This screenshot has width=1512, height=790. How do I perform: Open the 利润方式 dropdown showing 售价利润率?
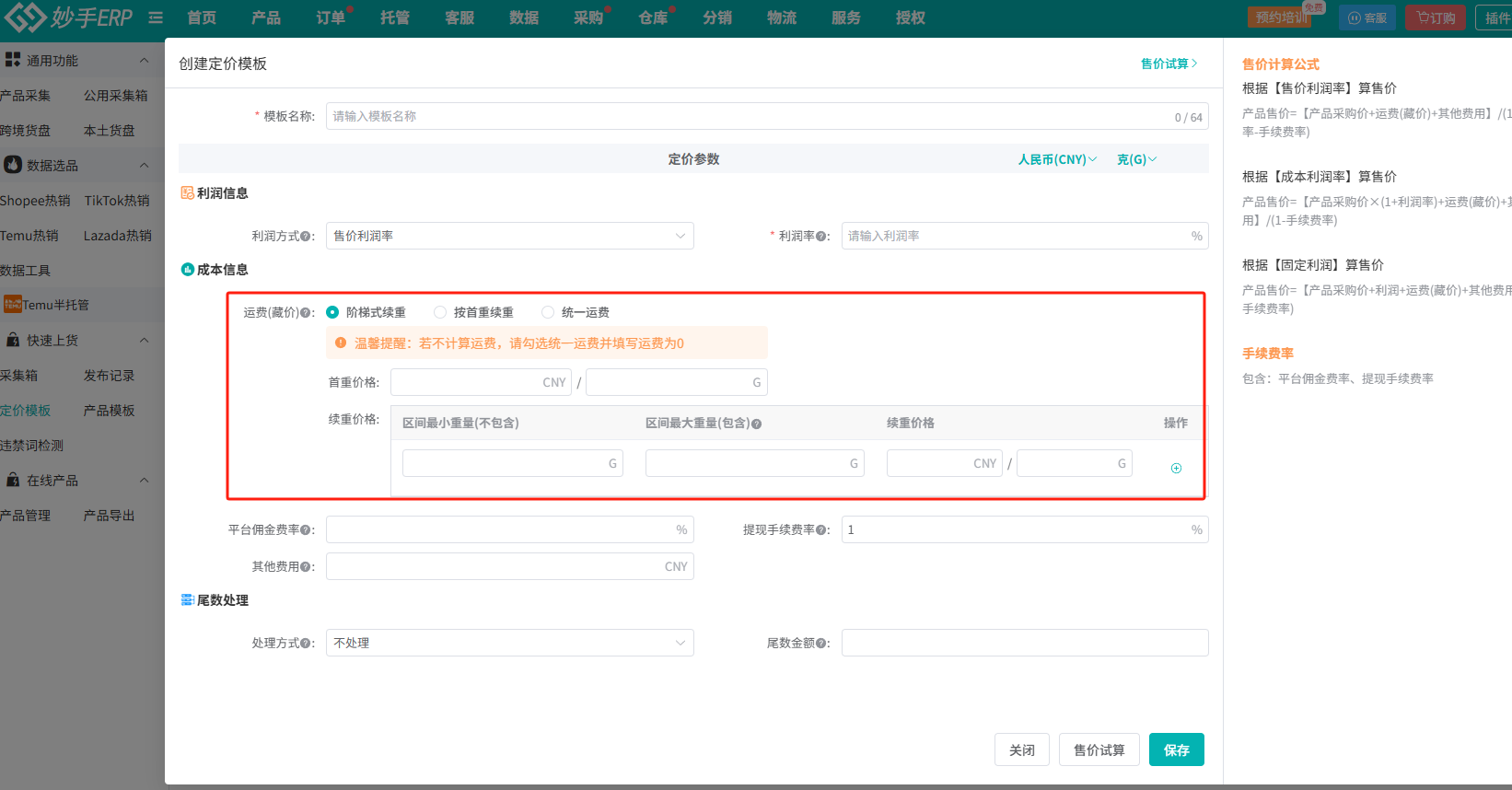click(509, 236)
